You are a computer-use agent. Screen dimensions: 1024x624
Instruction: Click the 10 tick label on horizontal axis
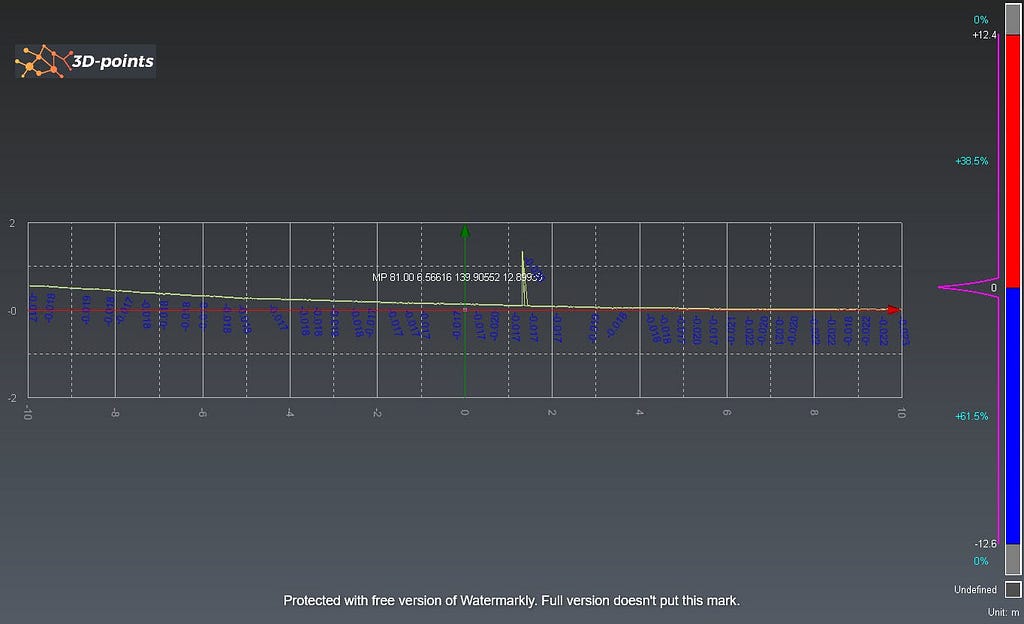pos(901,413)
